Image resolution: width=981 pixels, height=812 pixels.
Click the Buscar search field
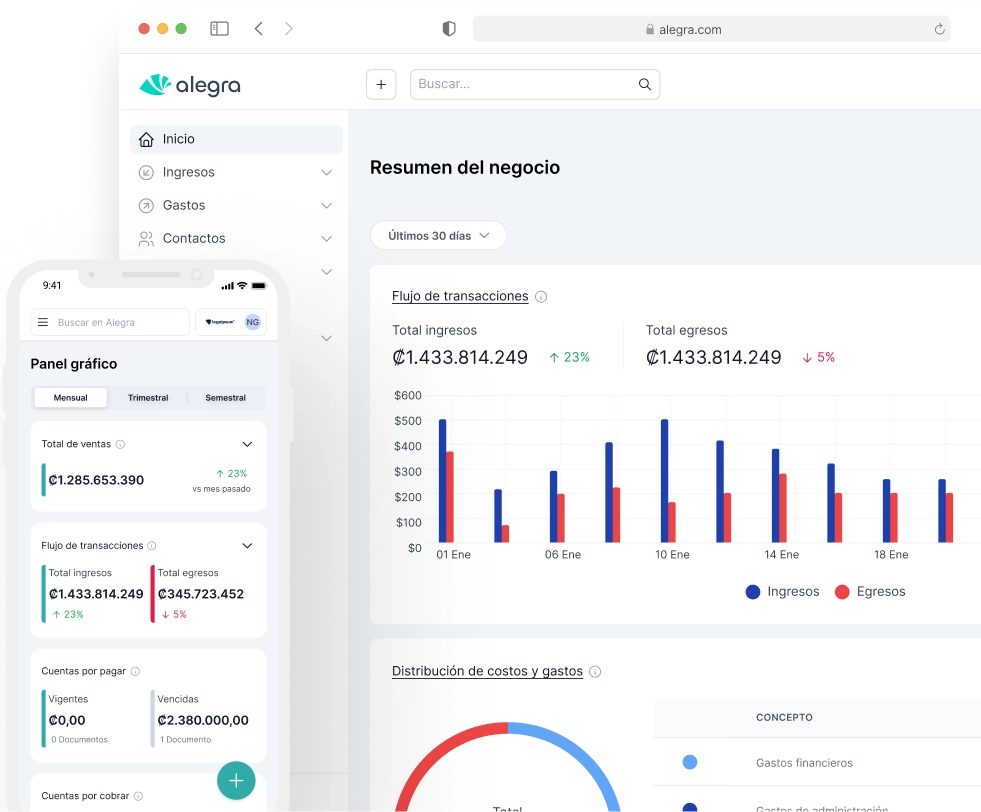(535, 84)
